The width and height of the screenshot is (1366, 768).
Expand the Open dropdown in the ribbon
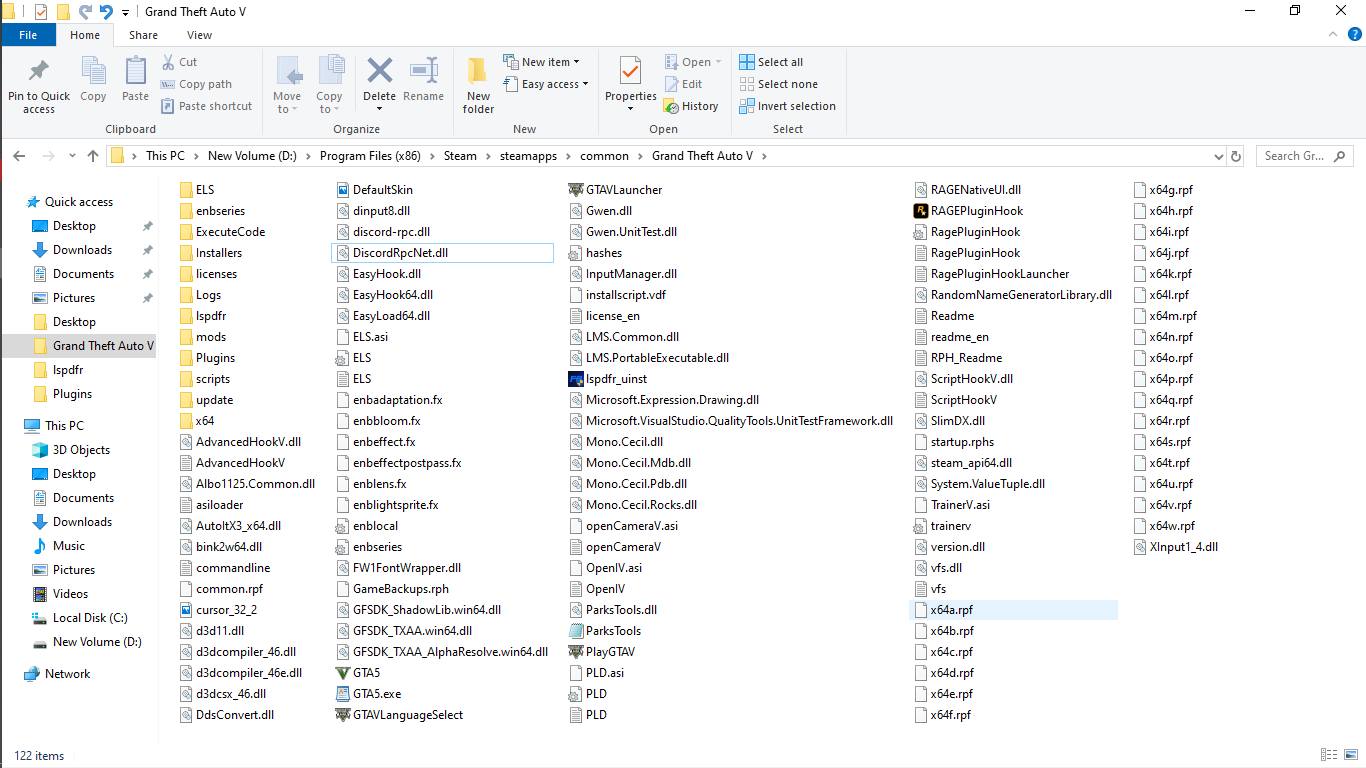(x=693, y=62)
